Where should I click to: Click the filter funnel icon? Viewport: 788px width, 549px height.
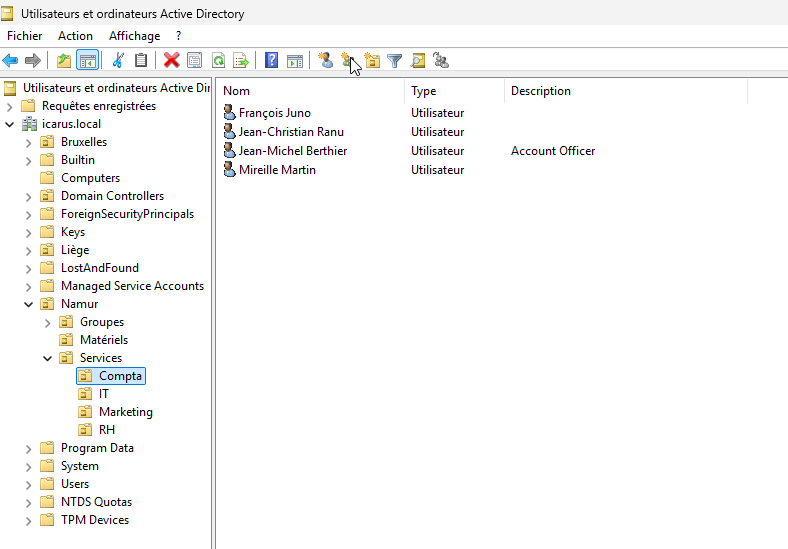pos(395,61)
